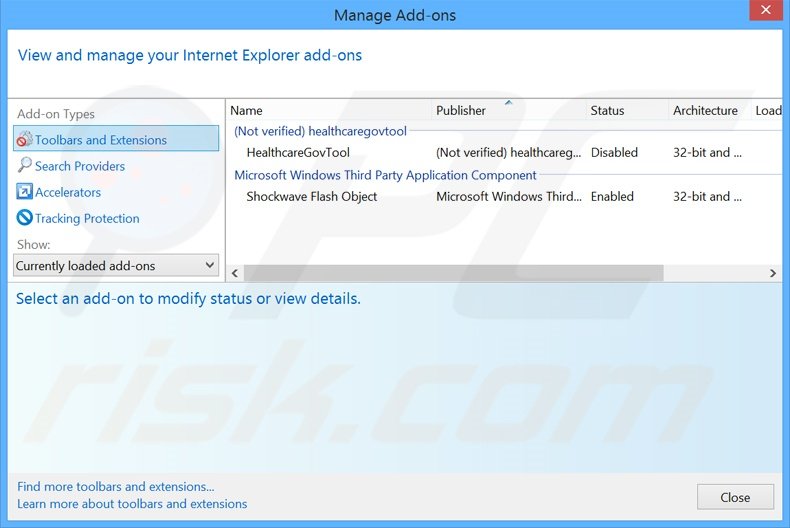
Task: Click the Accelerators icon
Action: pyautogui.click(x=25, y=192)
